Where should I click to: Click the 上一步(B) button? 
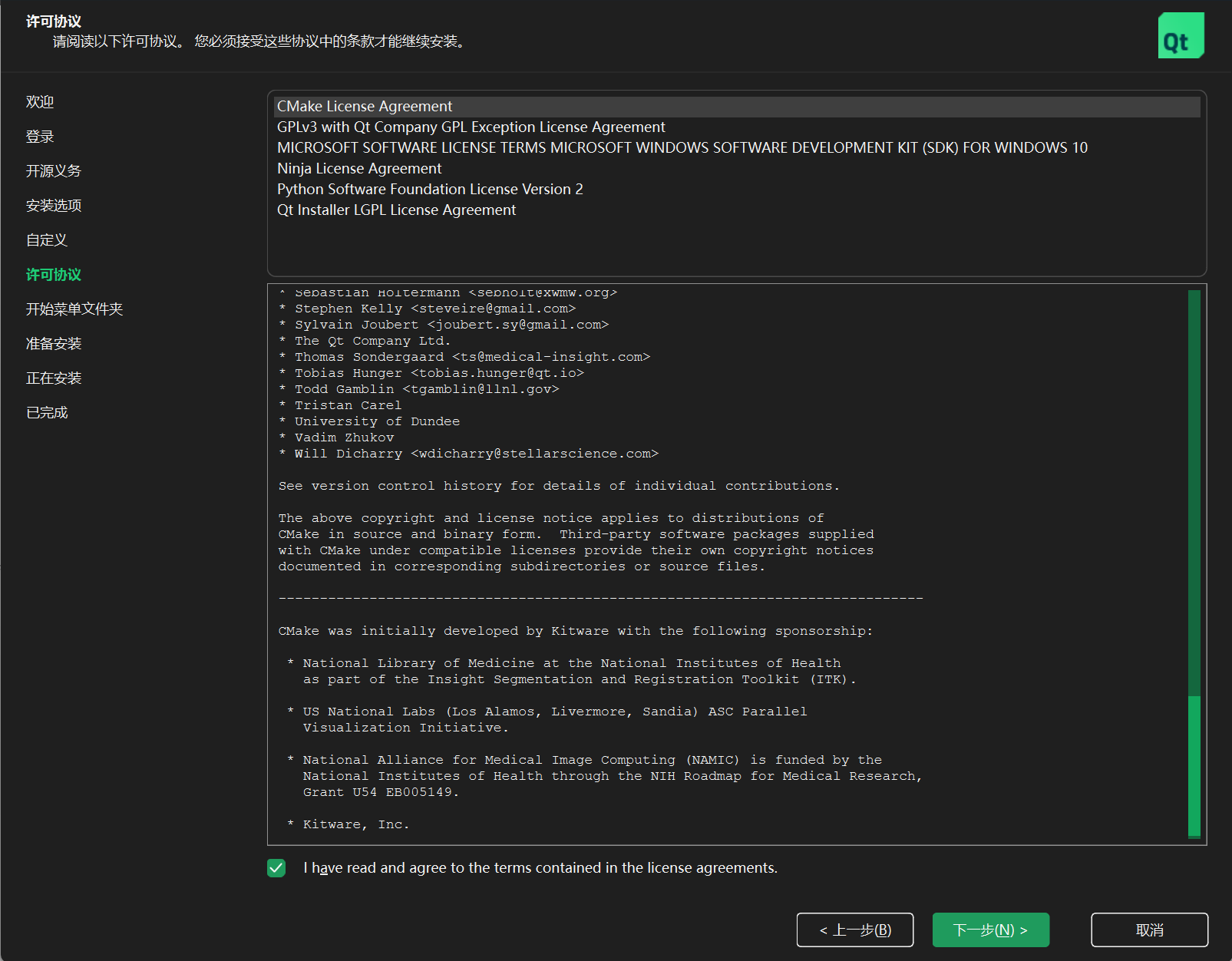coord(854,930)
